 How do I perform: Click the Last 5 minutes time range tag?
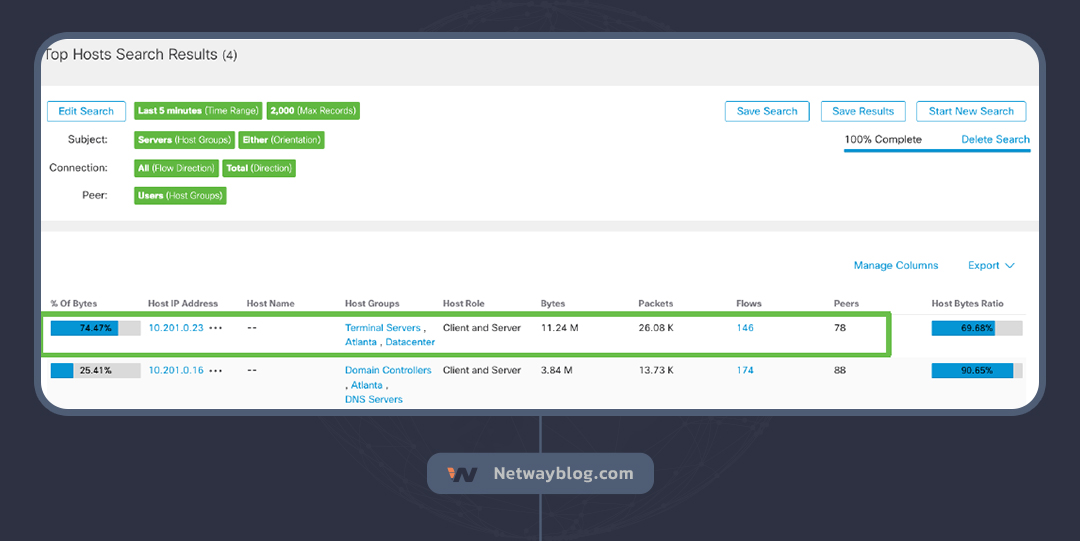point(198,111)
